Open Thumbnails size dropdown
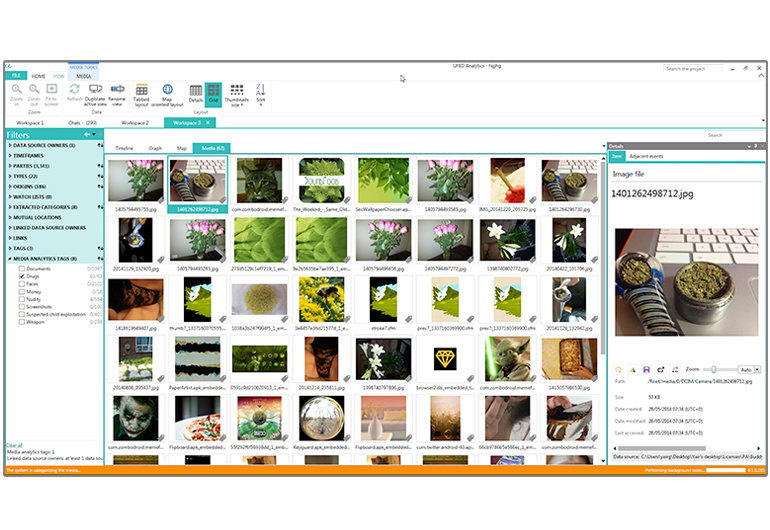This screenshot has width=770, height=530. pyautogui.click(x=237, y=95)
